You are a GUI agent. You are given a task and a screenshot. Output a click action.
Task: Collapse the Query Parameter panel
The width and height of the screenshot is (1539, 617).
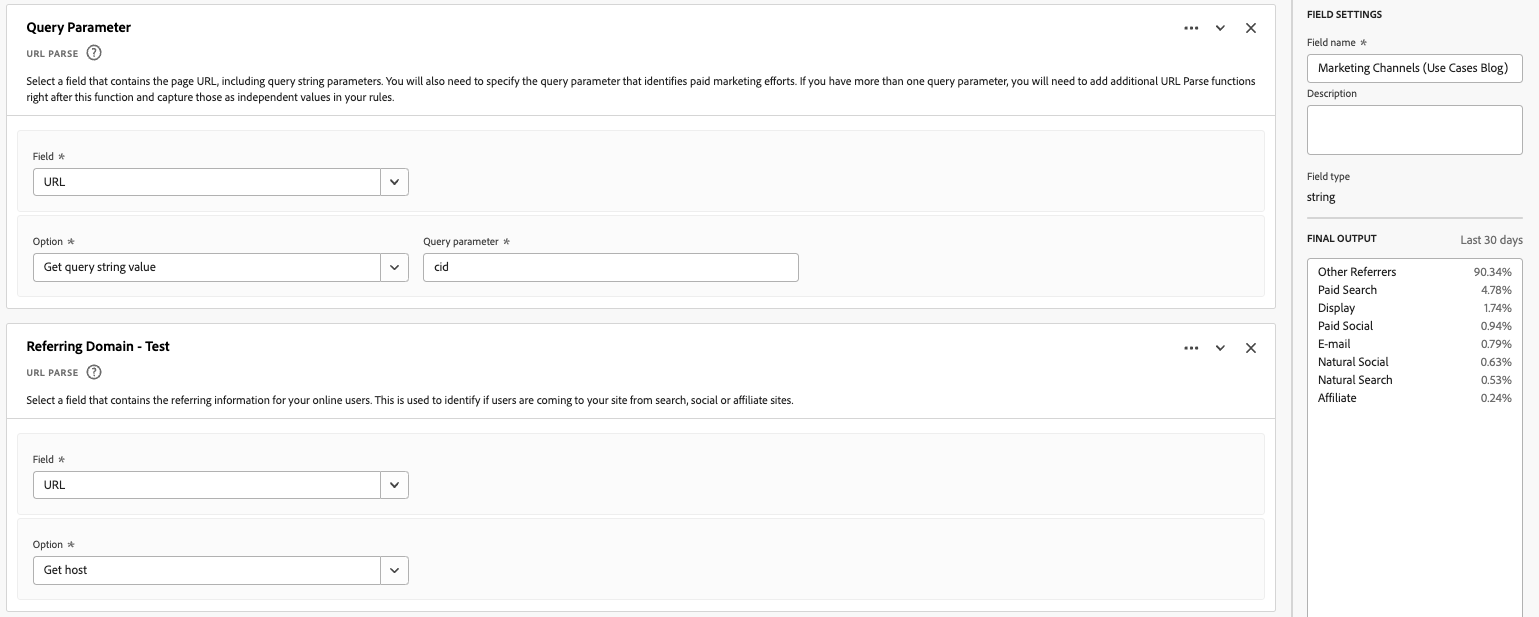tap(1220, 28)
